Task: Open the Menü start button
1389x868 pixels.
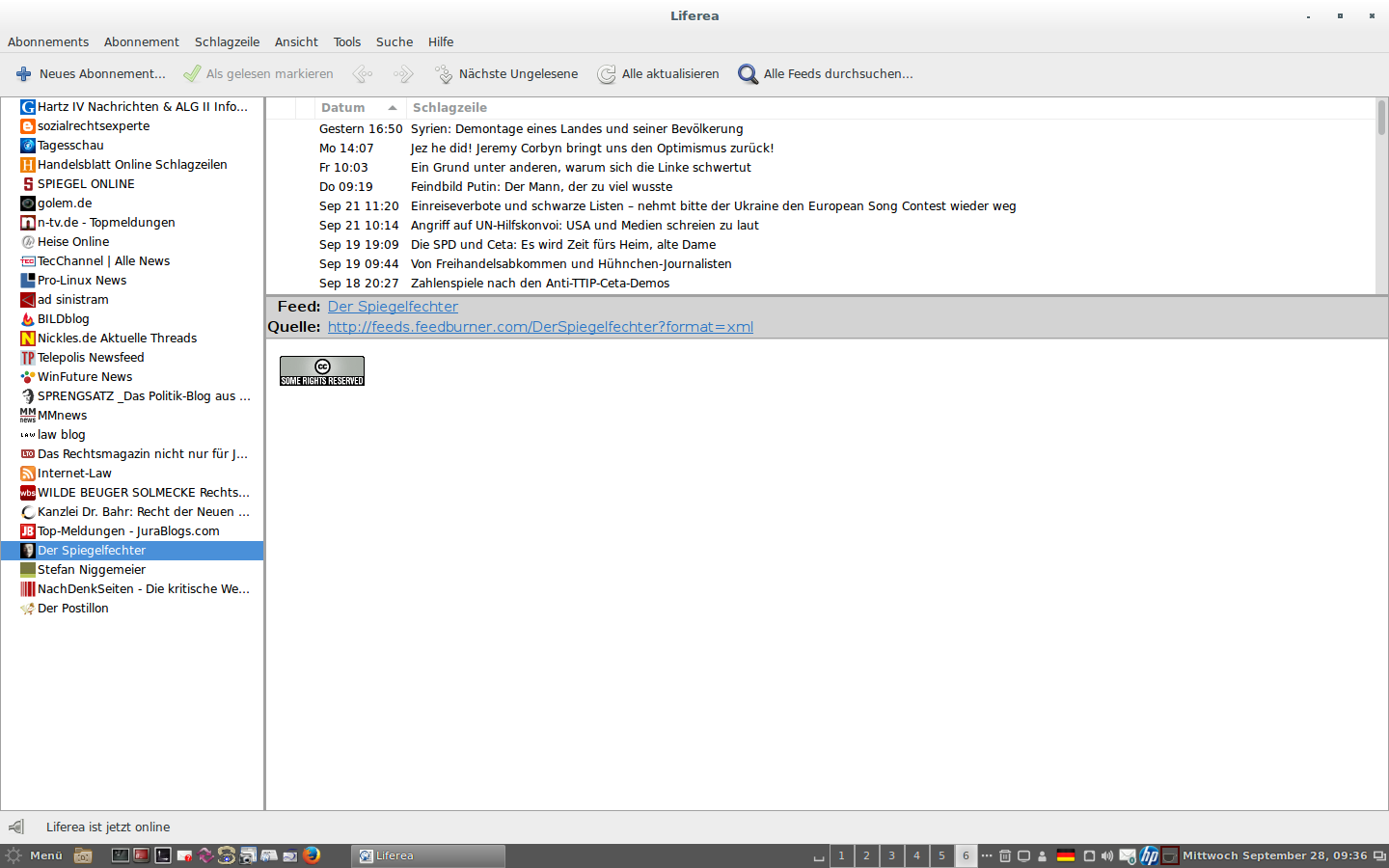Action: [35, 855]
